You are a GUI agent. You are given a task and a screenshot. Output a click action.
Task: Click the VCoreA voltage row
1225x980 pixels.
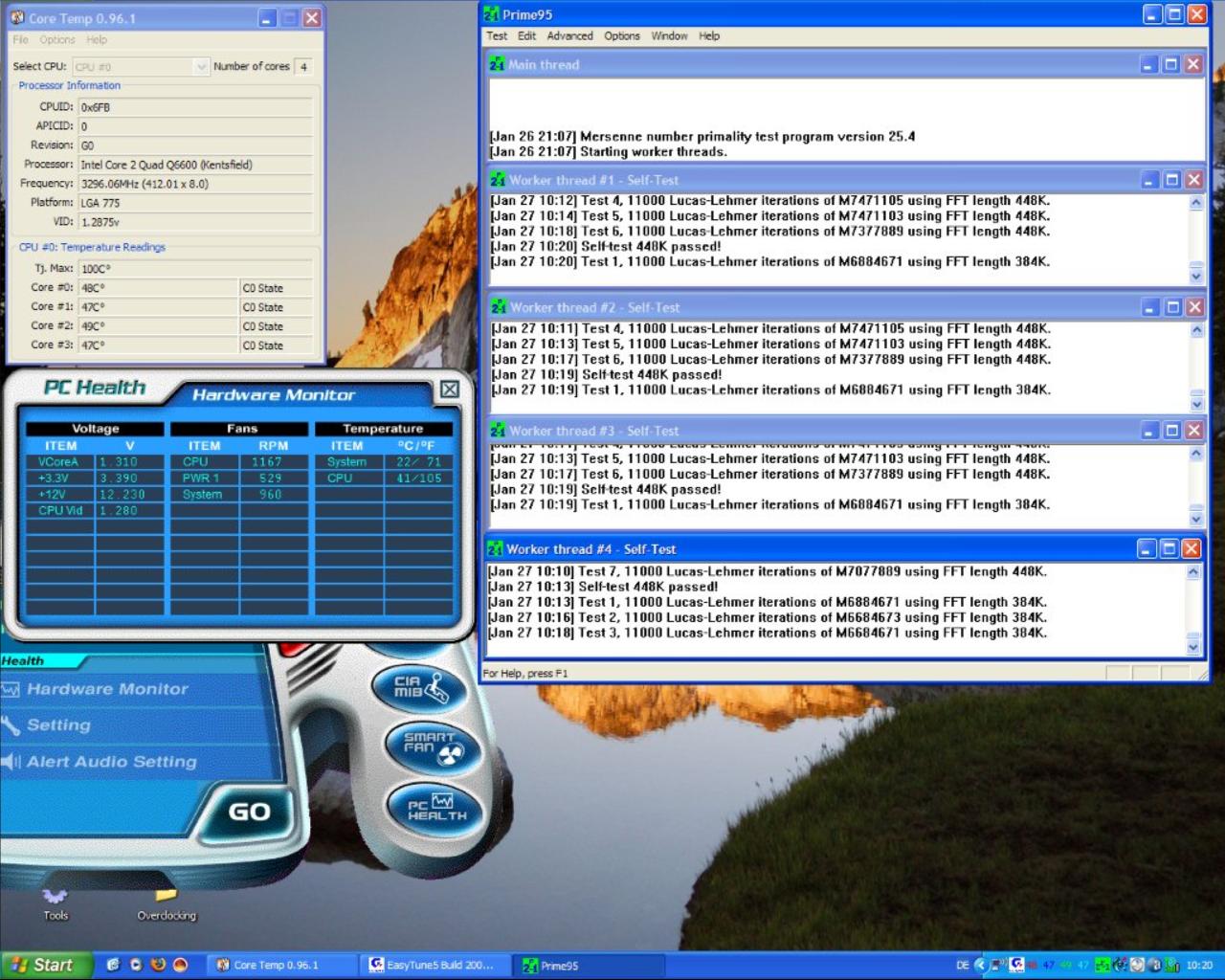(95, 462)
